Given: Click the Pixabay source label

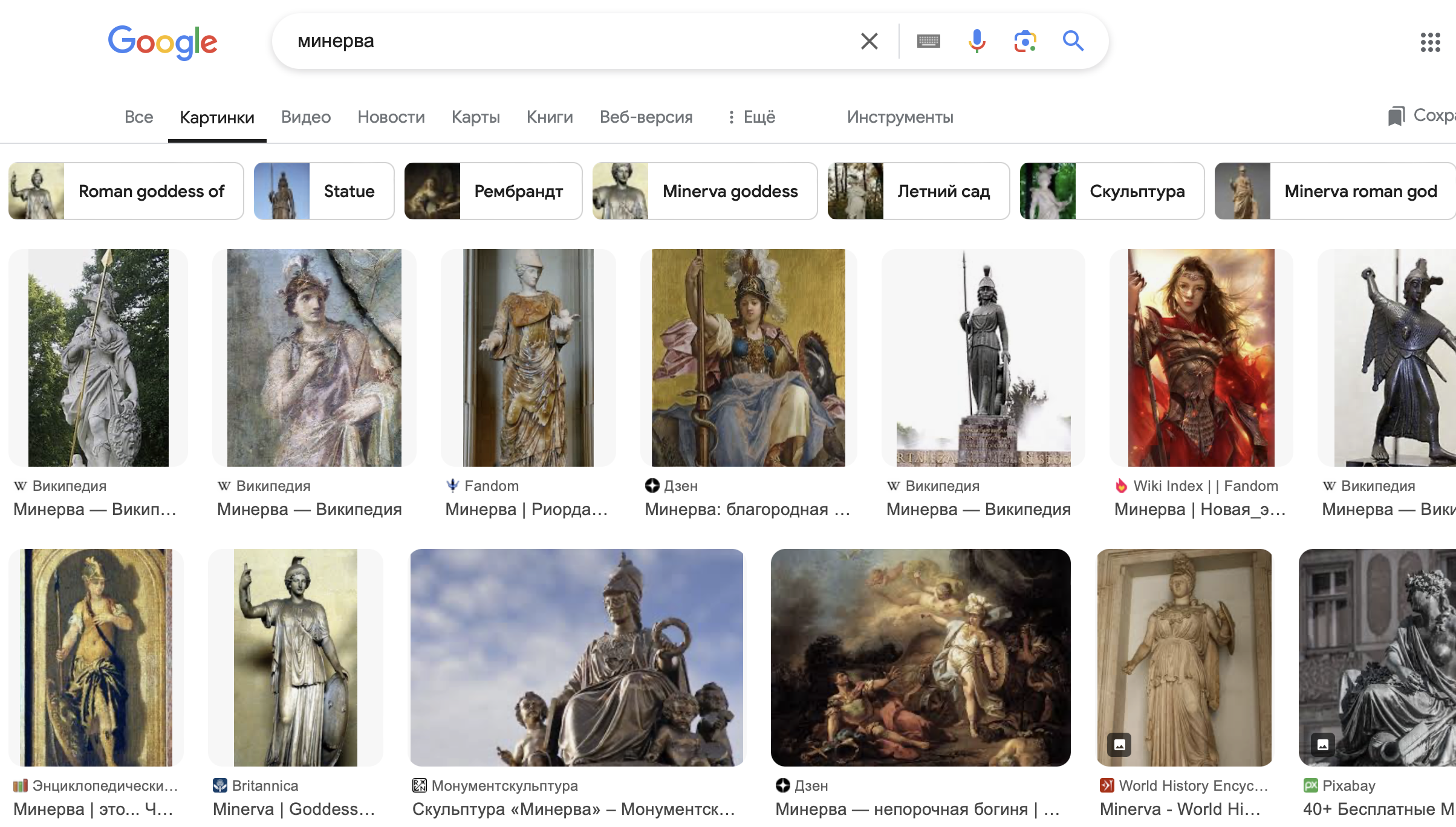Looking at the screenshot, I should coord(1348,785).
